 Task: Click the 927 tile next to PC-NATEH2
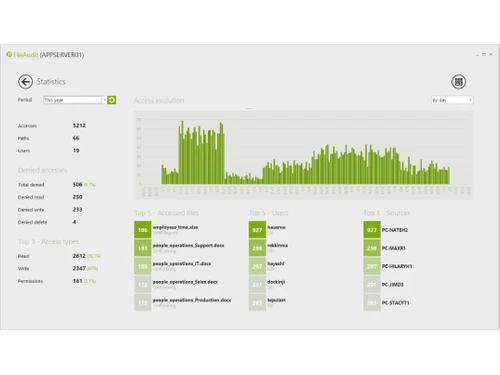[372, 230]
